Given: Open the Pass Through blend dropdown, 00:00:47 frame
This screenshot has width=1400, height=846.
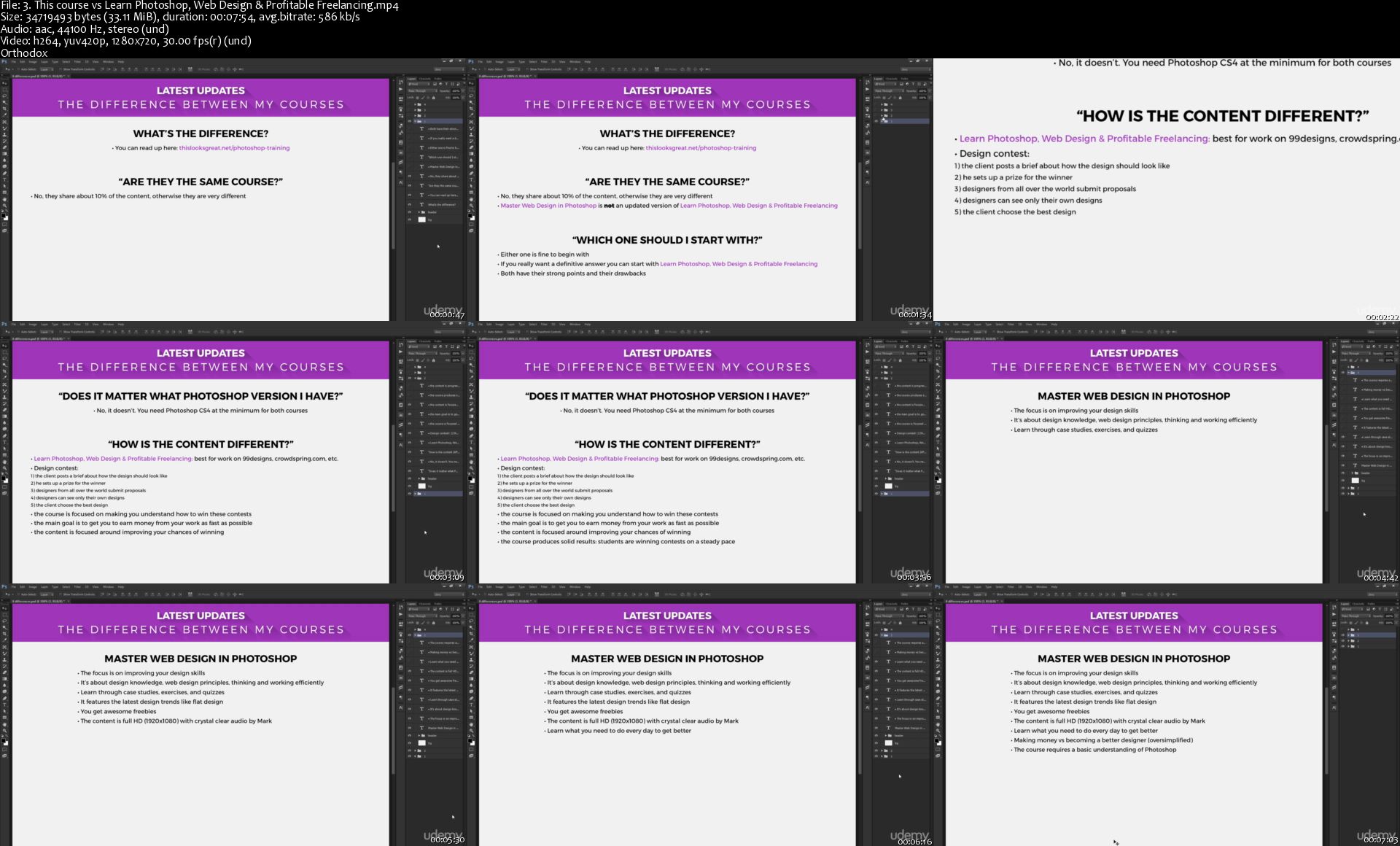Looking at the screenshot, I should point(422,90).
